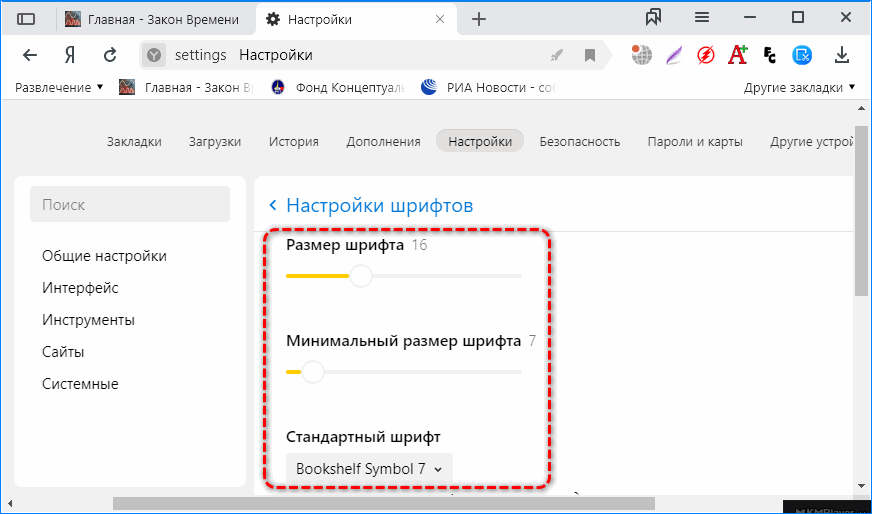Open the black Fc extension icon
This screenshot has height=514, width=872.
click(770, 55)
